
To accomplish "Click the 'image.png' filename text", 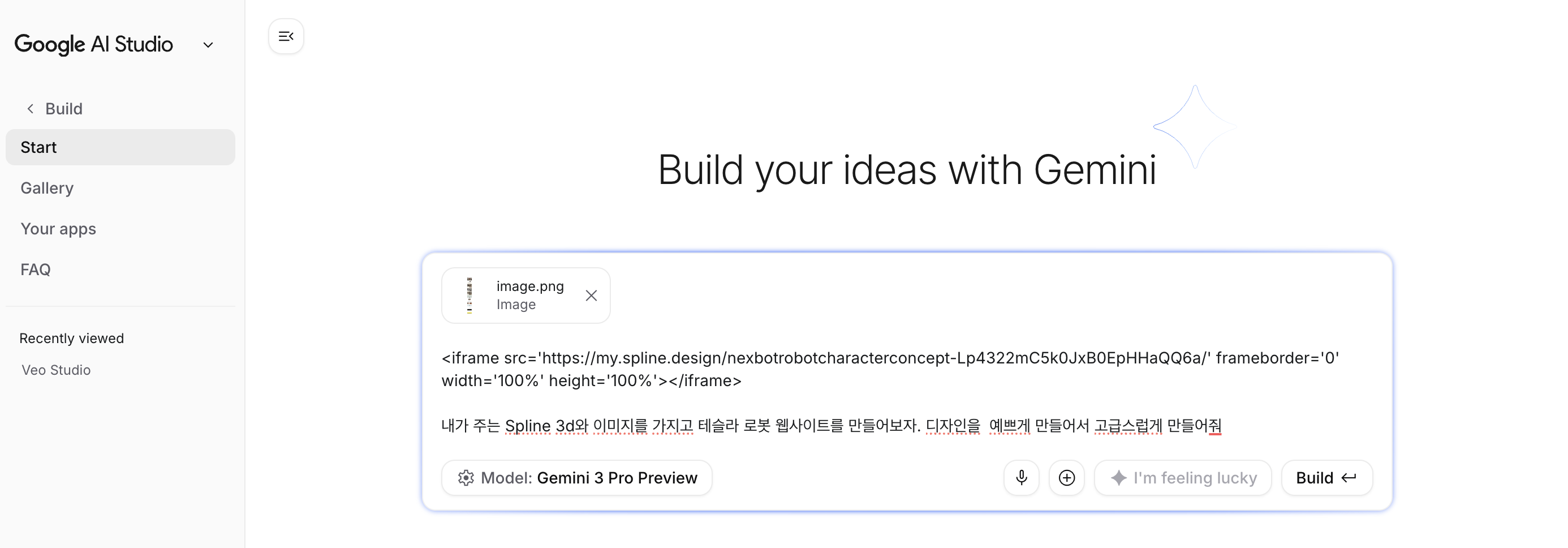I will pyautogui.click(x=530, y=286).
